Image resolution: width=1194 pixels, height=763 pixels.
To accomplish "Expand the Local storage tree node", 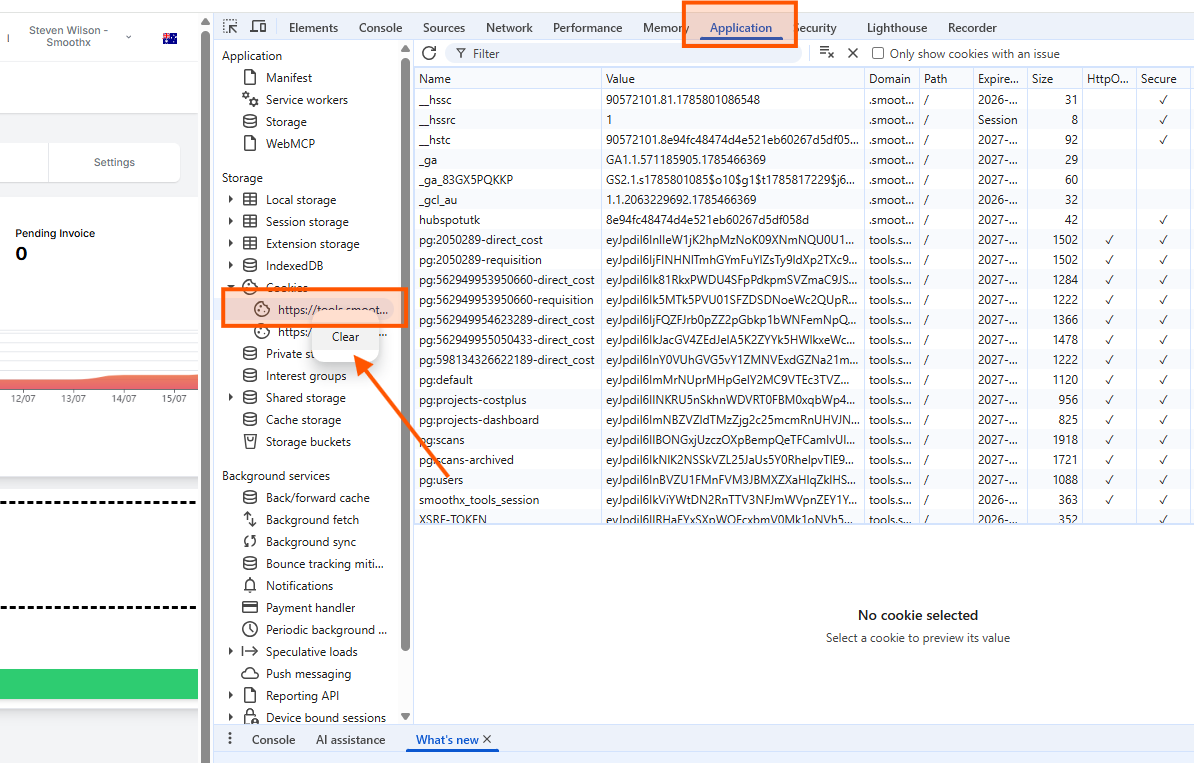I will pyautogui.click(x=231, y=200).
